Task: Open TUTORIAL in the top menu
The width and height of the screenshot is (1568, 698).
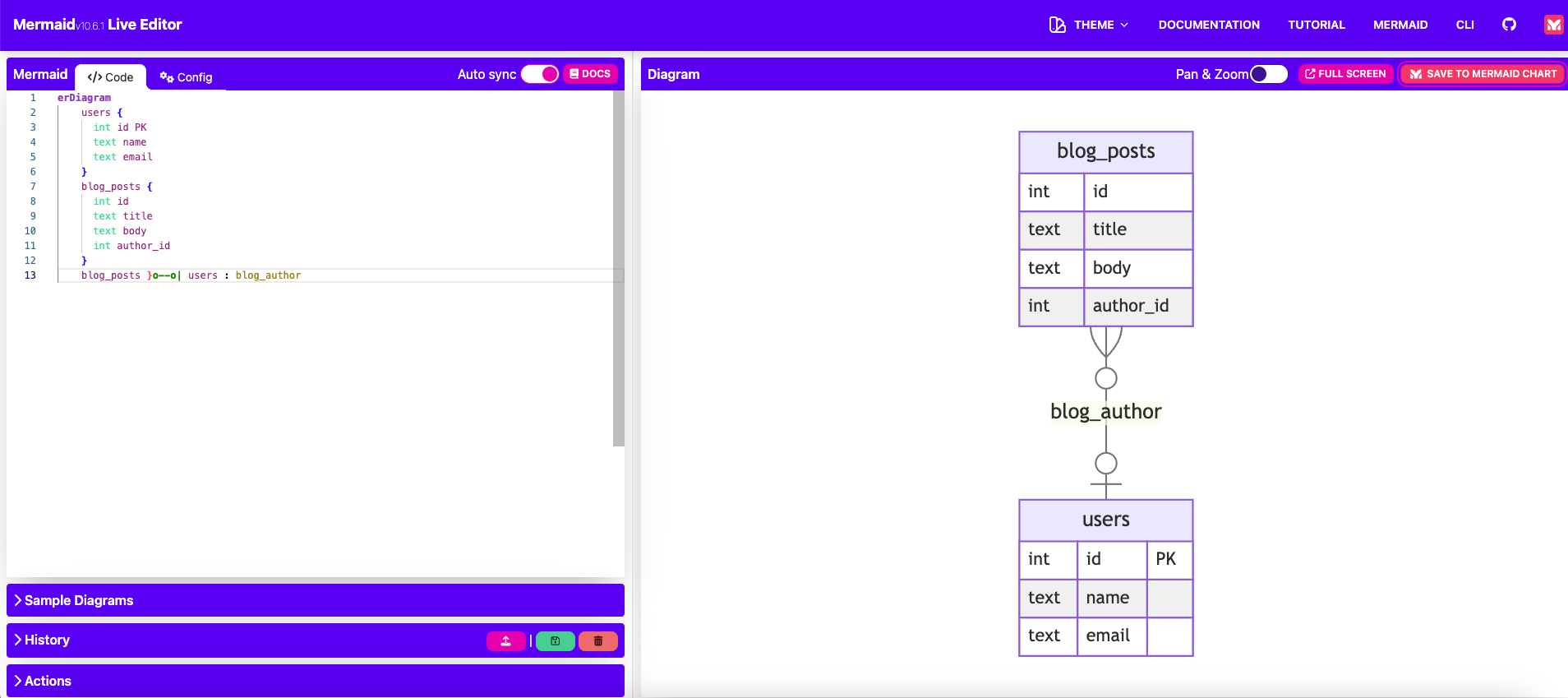Action: (1317, 25)
